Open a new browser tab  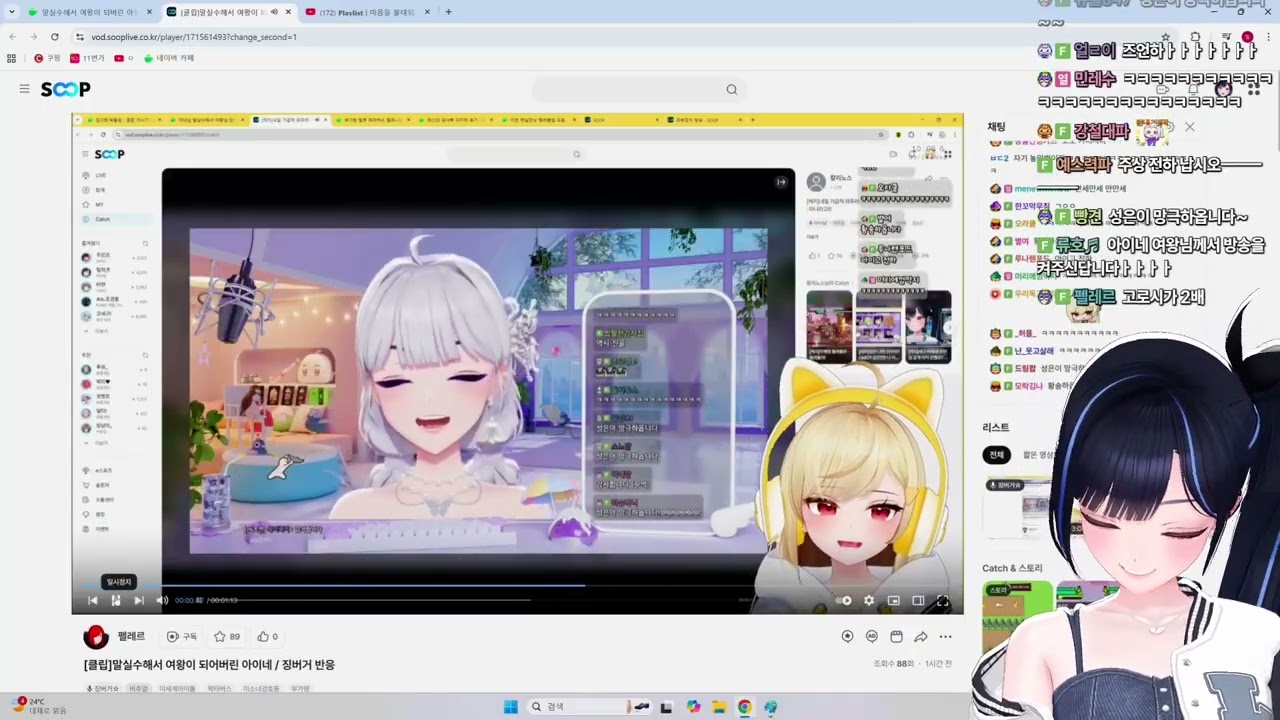[x=448, y=12]
